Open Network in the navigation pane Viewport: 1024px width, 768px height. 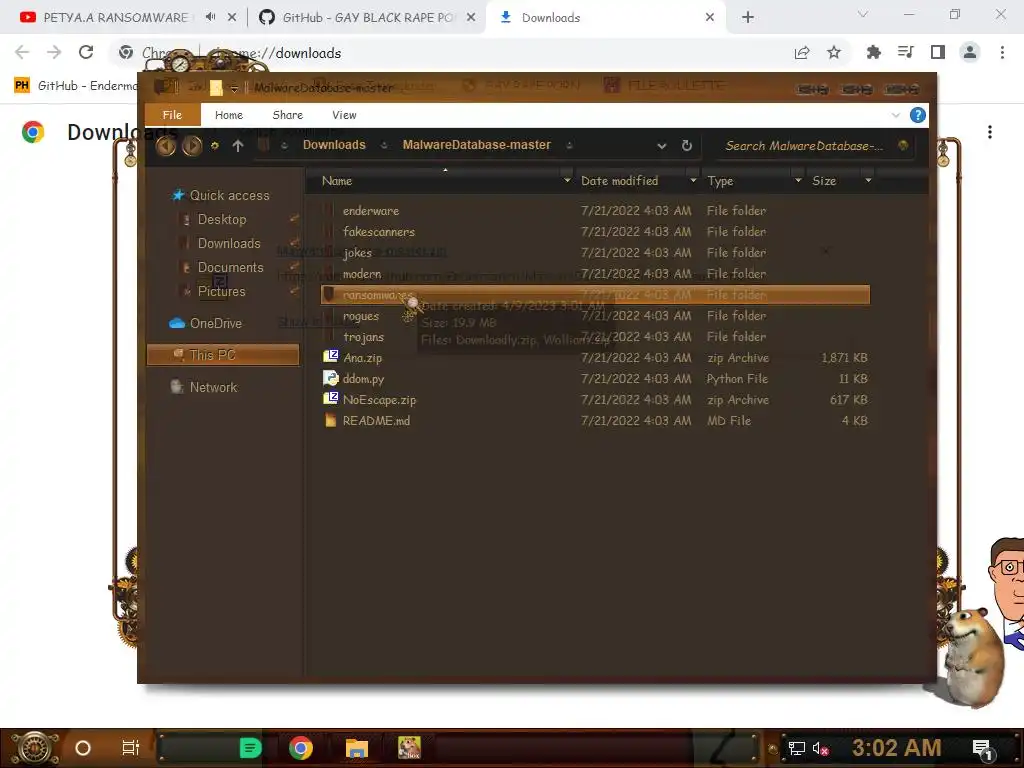(x=213, y=387)
